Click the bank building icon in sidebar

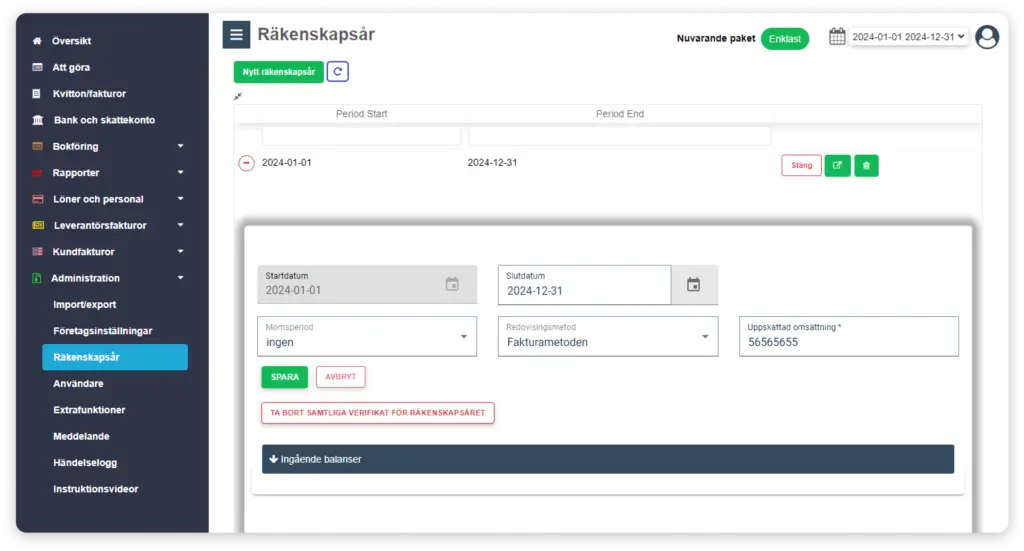[38, 120]
